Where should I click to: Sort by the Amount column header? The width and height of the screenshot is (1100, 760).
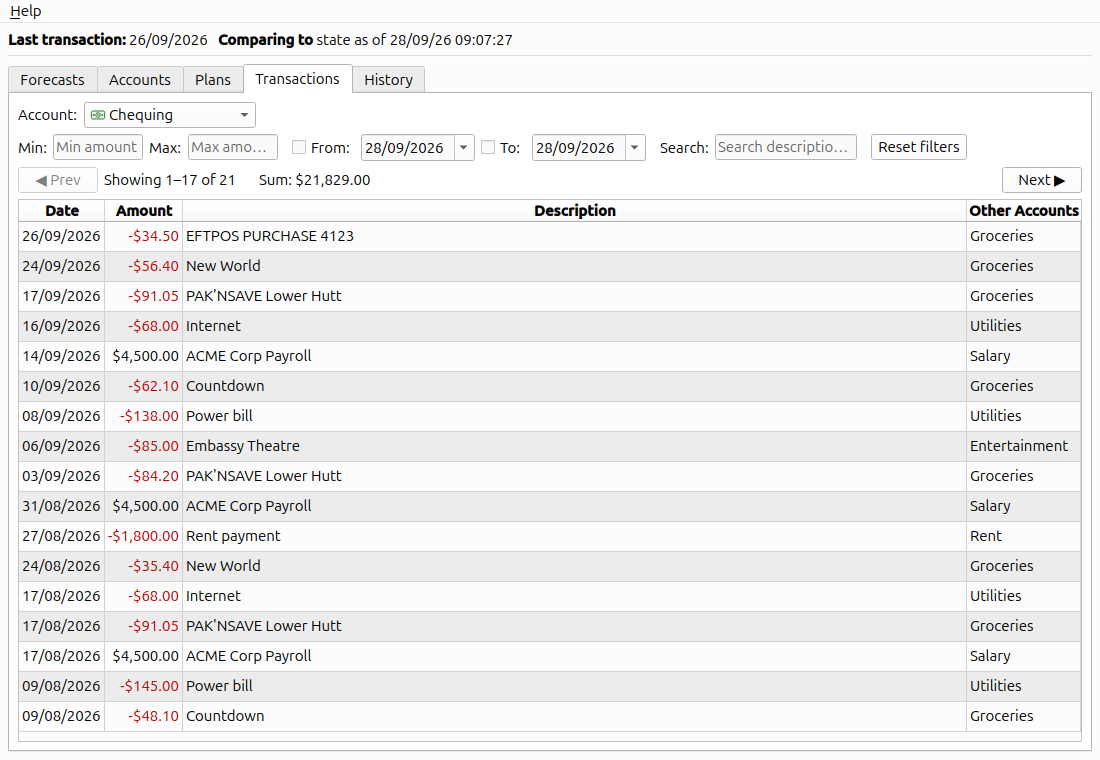coord(144,211)
